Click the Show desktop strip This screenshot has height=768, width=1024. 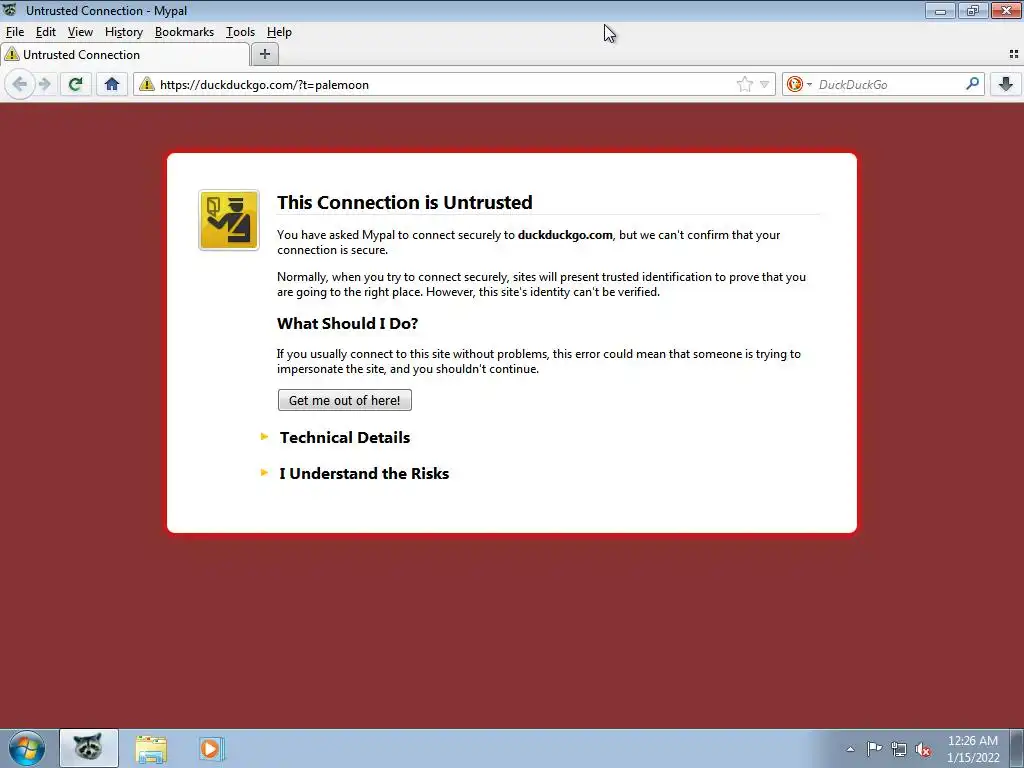click(1017, 748)
